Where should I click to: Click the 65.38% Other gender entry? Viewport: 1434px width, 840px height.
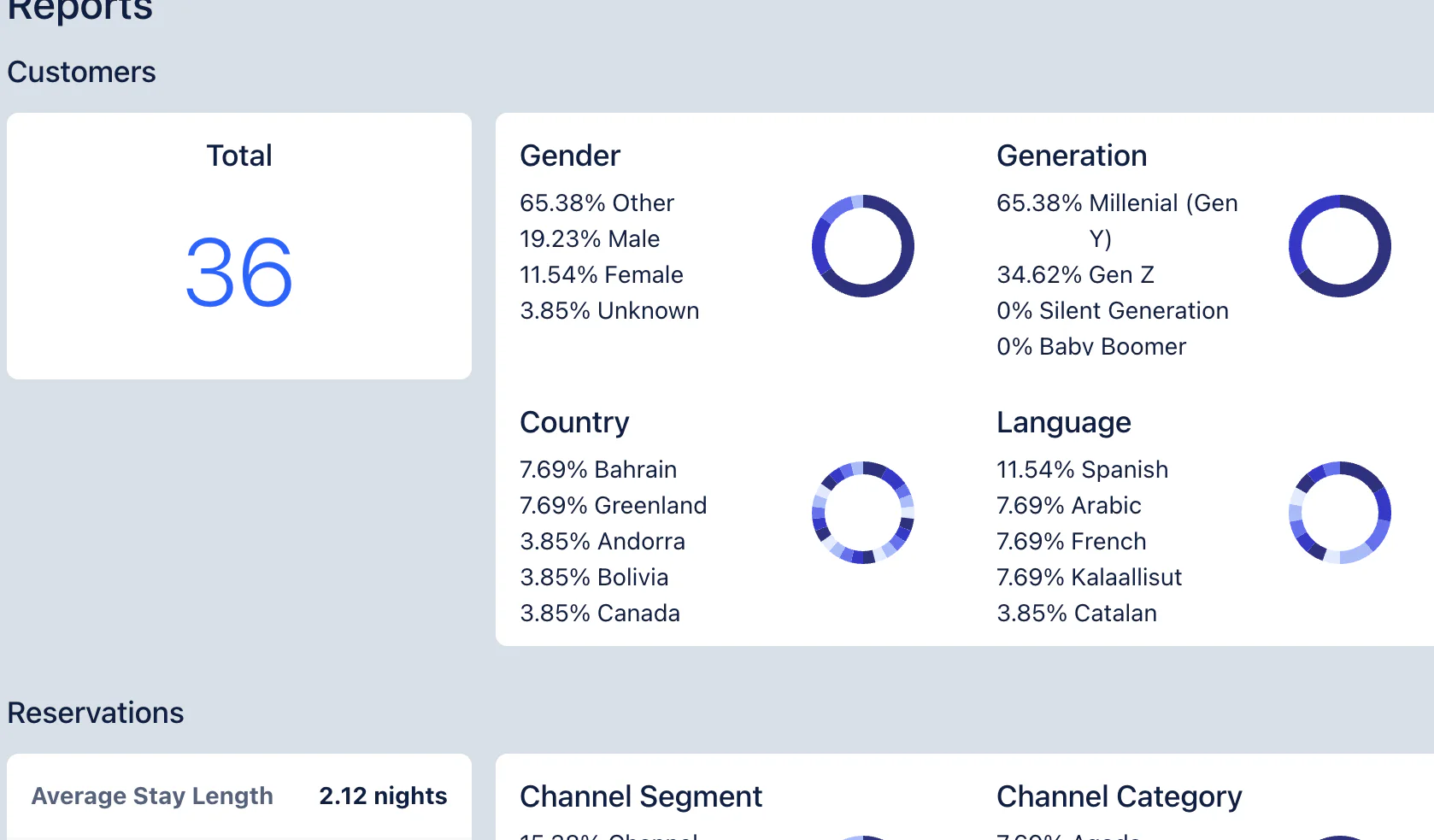click(x=597, y=203)
